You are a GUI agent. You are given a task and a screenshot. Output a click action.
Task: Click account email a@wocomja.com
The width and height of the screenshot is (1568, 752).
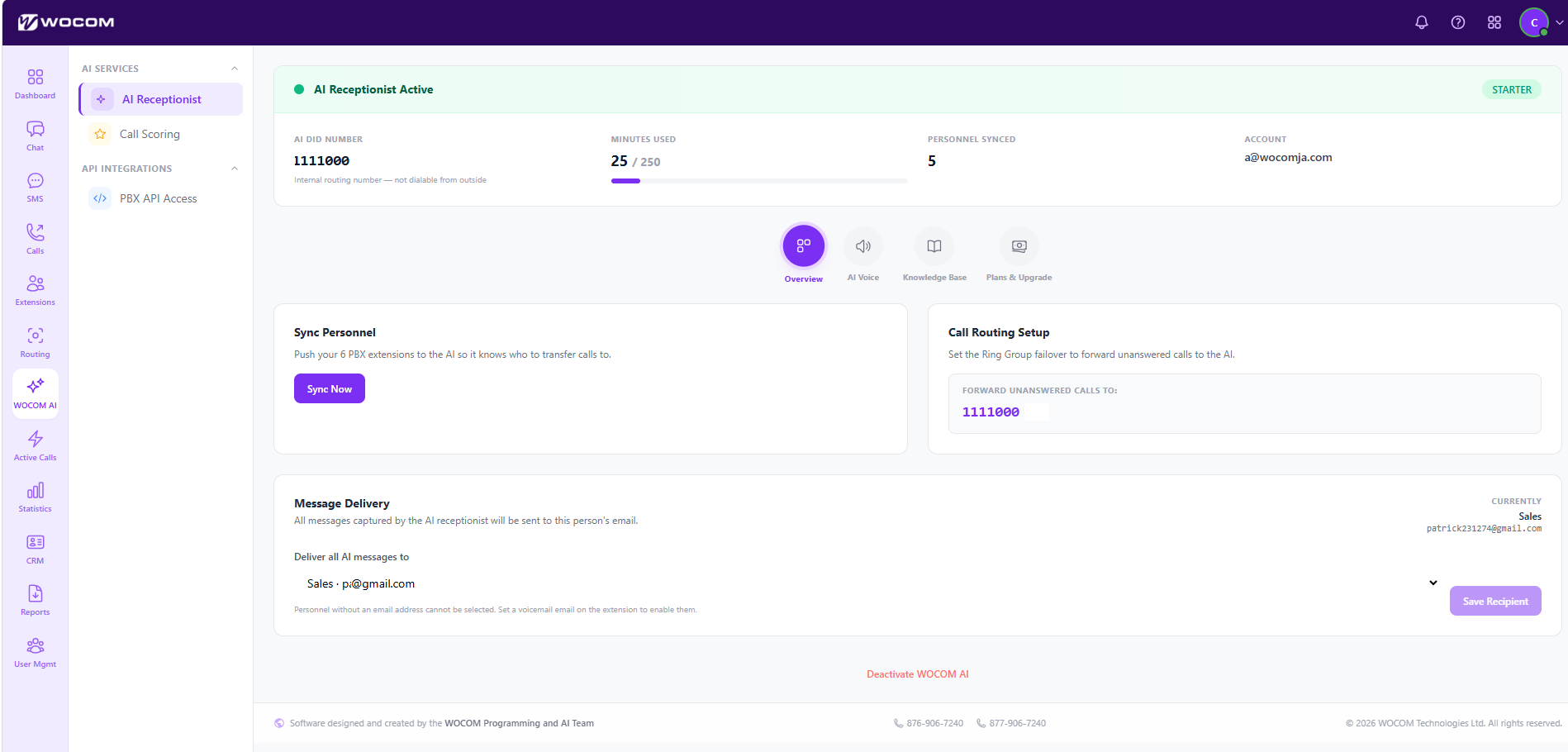[1288, 157]
